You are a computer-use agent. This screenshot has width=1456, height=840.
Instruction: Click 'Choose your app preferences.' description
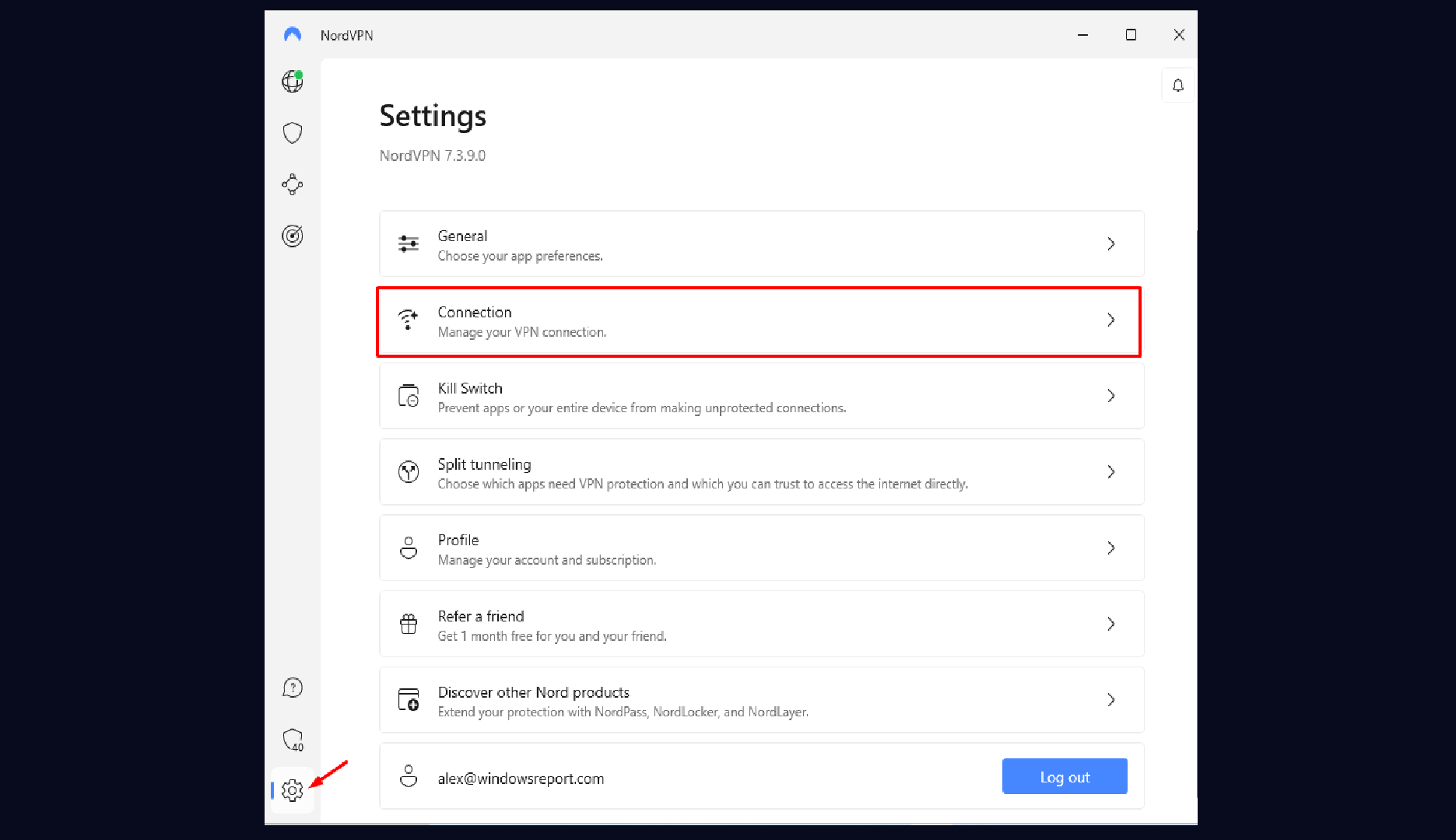coord(520,256)
